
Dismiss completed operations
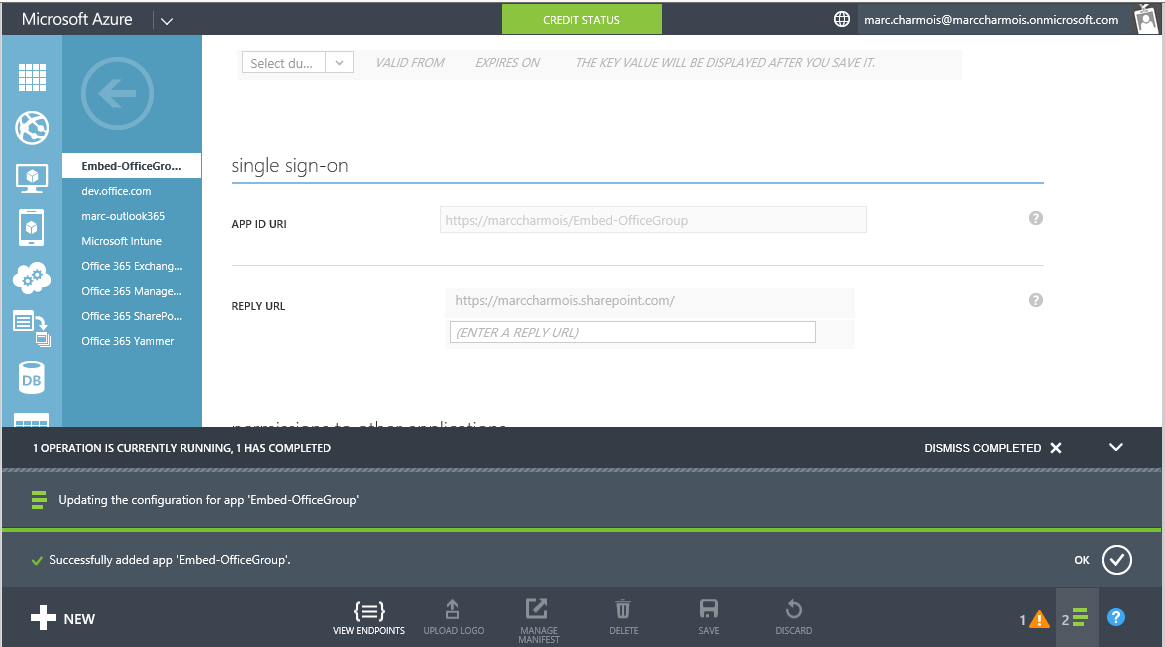[x=993, y=448]
